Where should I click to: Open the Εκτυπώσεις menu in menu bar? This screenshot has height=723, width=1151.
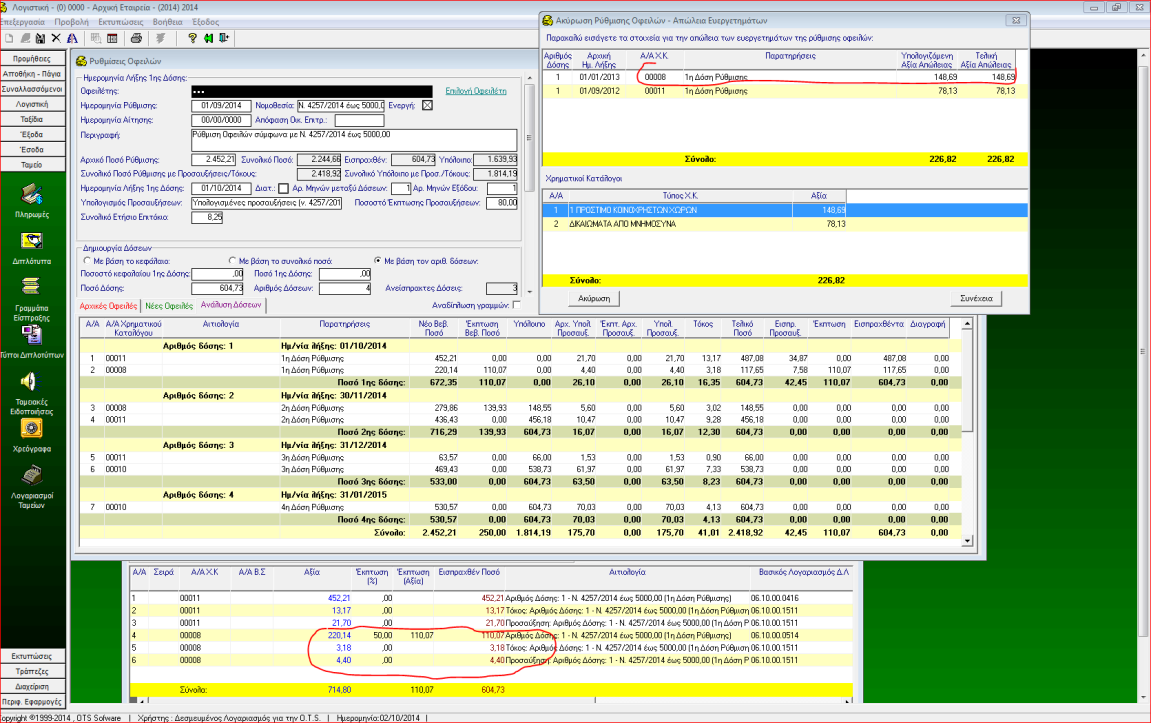tap(120, 22)
